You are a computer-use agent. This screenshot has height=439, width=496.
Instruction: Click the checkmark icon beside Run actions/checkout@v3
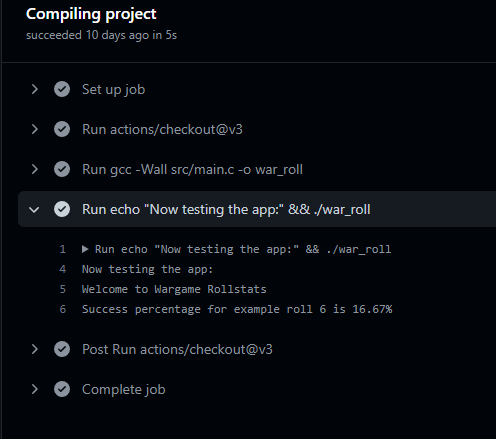[x=62, y=129]
